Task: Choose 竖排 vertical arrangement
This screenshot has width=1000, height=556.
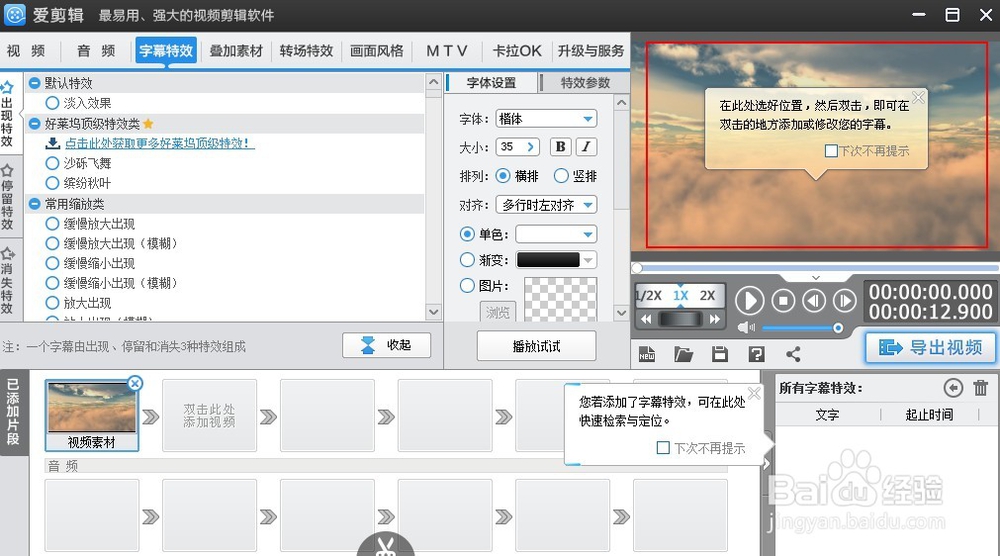Action: (x=561, y=175)
